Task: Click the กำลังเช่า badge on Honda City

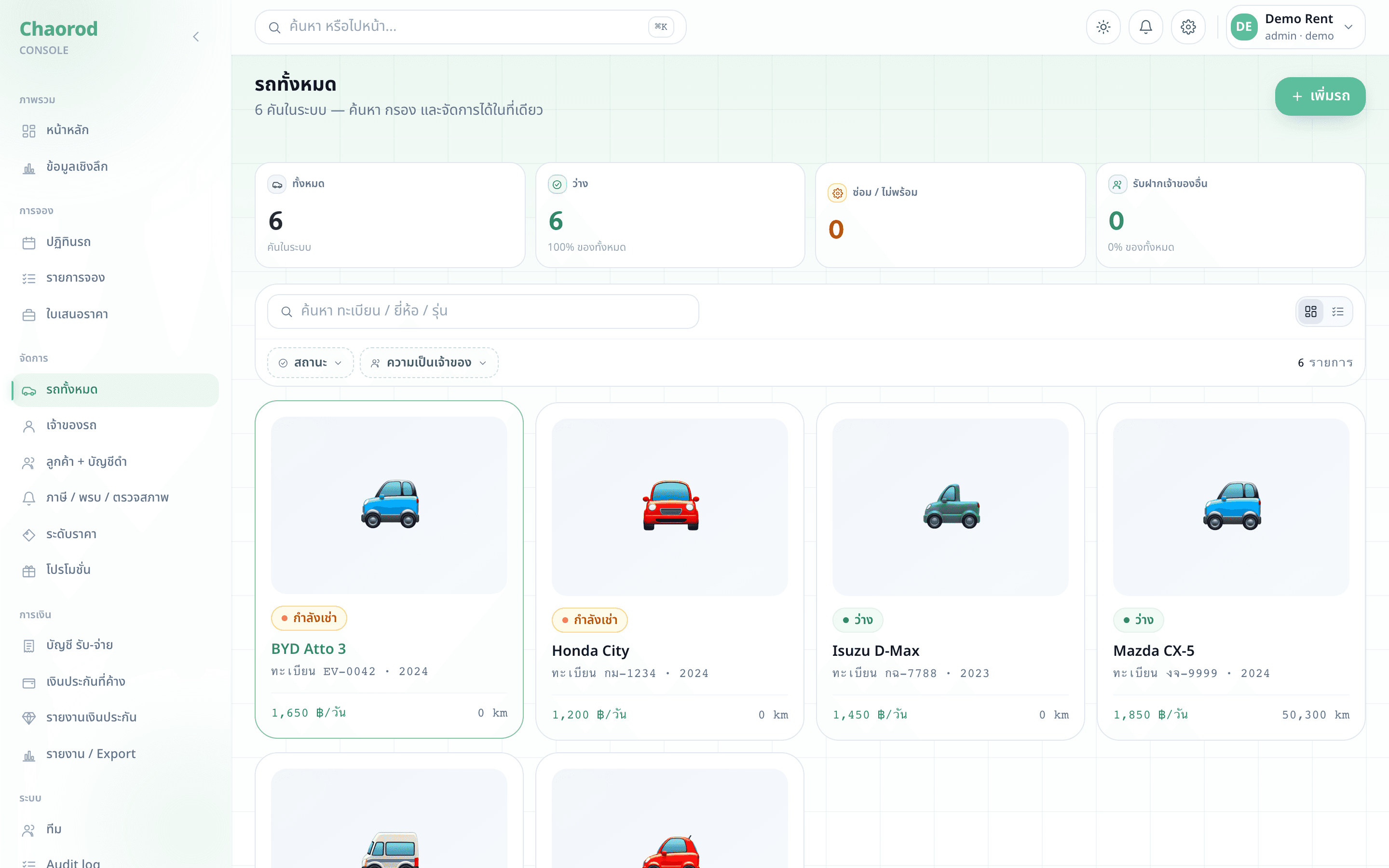Action: [589, 620]
